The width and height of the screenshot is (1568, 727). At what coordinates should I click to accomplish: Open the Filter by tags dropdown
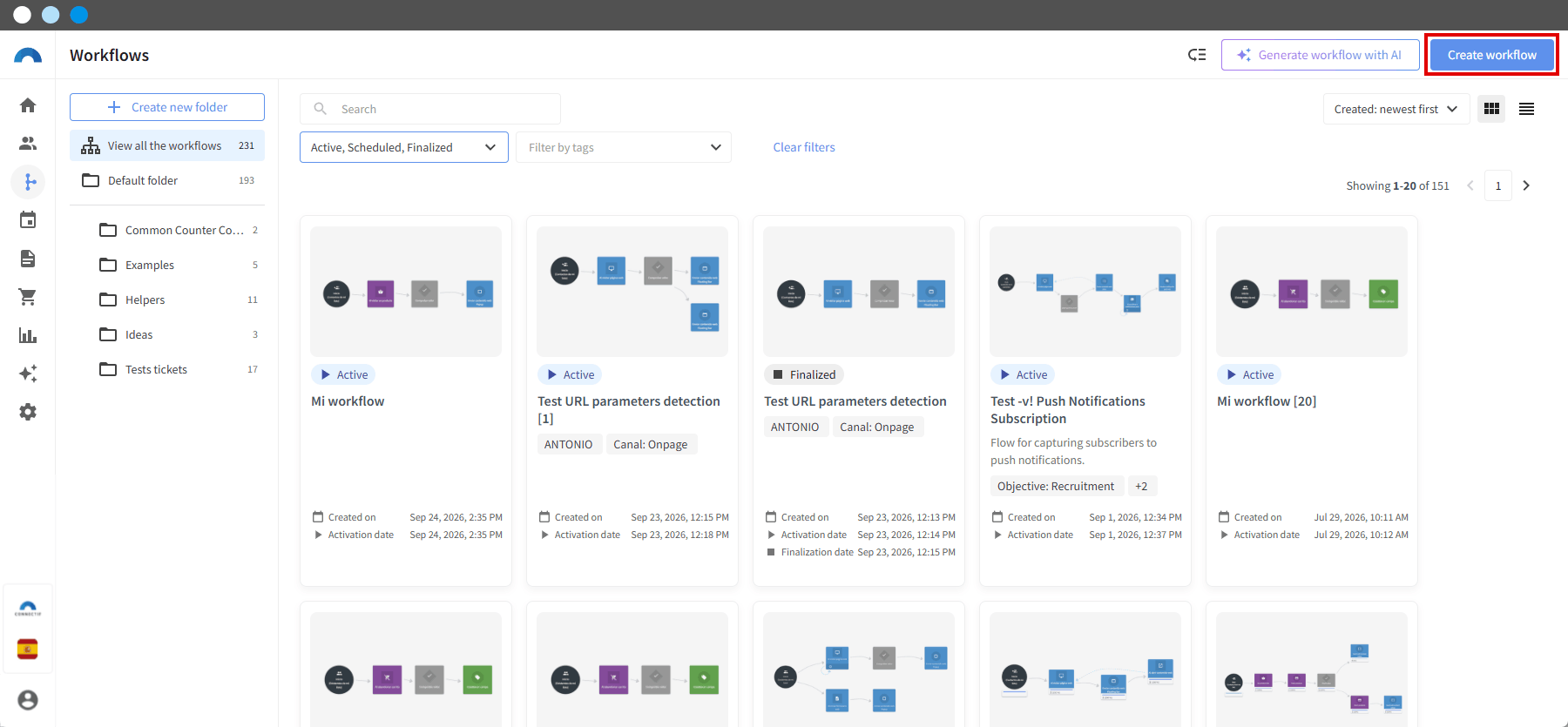624,147
